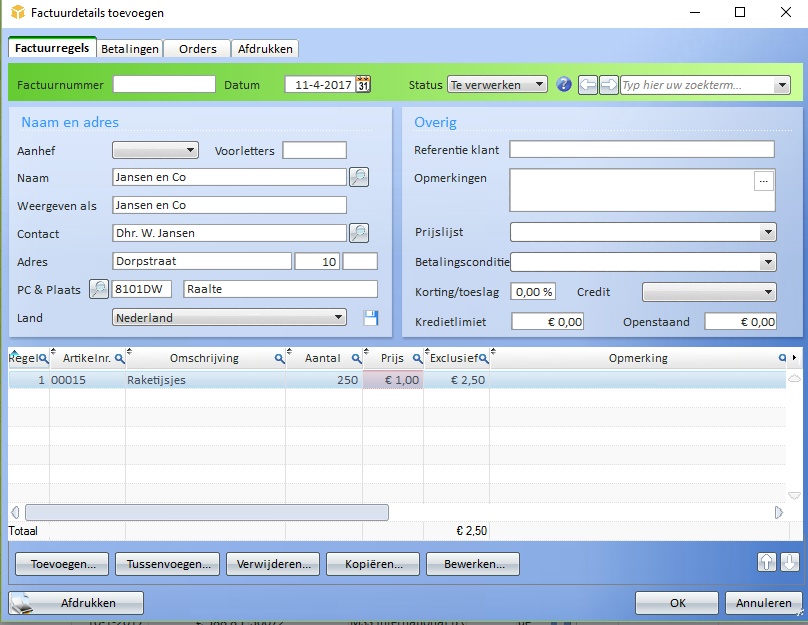Go to next invoice with right arrow
The height and width of the screenshot is (625, 808).
[x=609, y=85]
